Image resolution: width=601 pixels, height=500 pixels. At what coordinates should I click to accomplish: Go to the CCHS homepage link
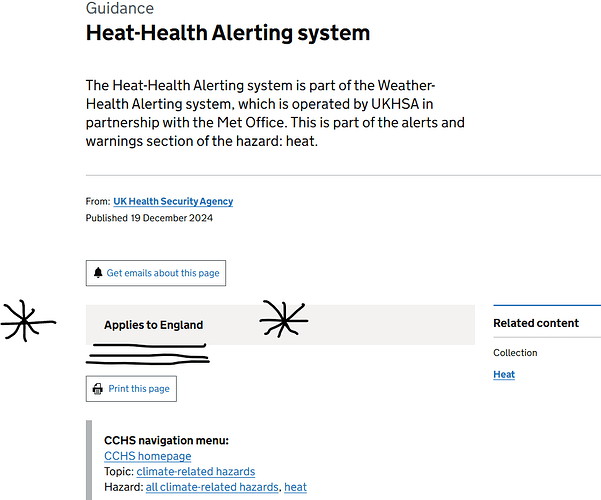148,456
